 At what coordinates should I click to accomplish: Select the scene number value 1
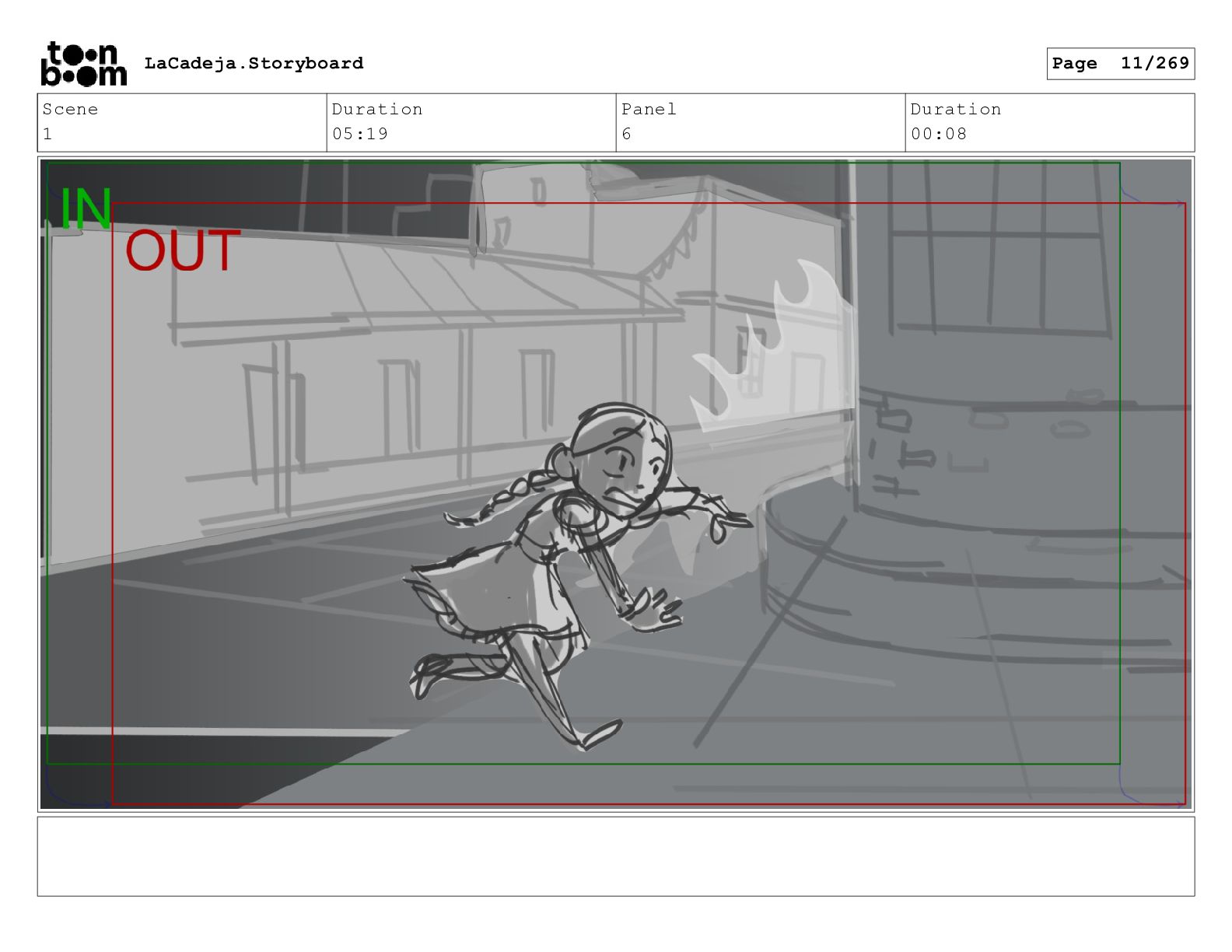tap(47, 134)
